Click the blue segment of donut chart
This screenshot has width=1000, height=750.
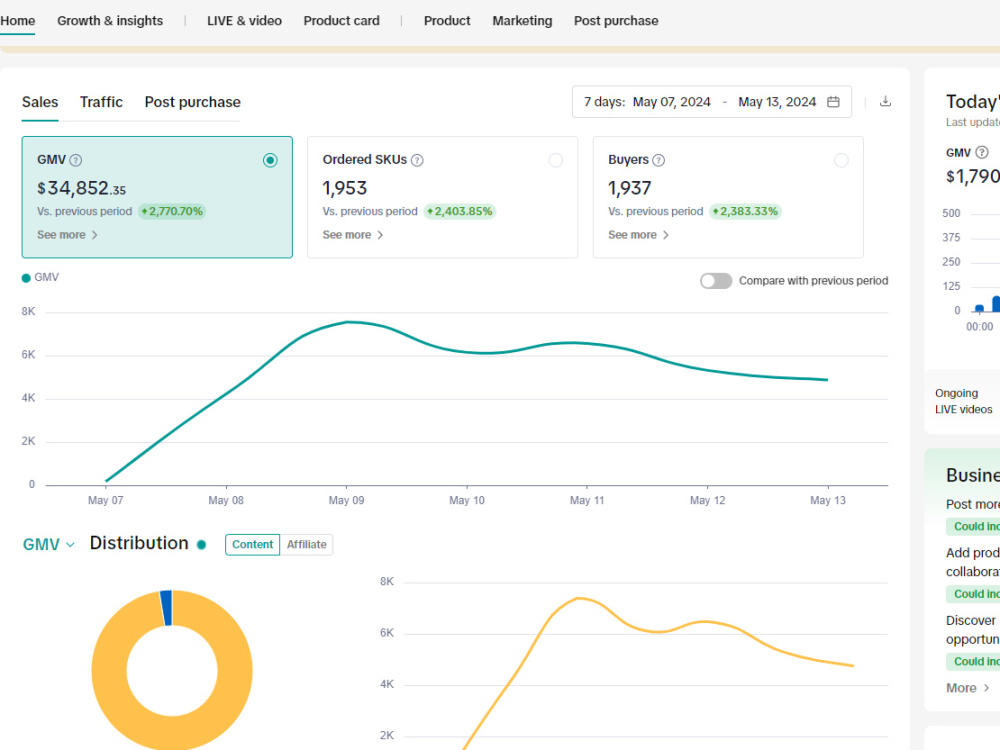(166, 608)
